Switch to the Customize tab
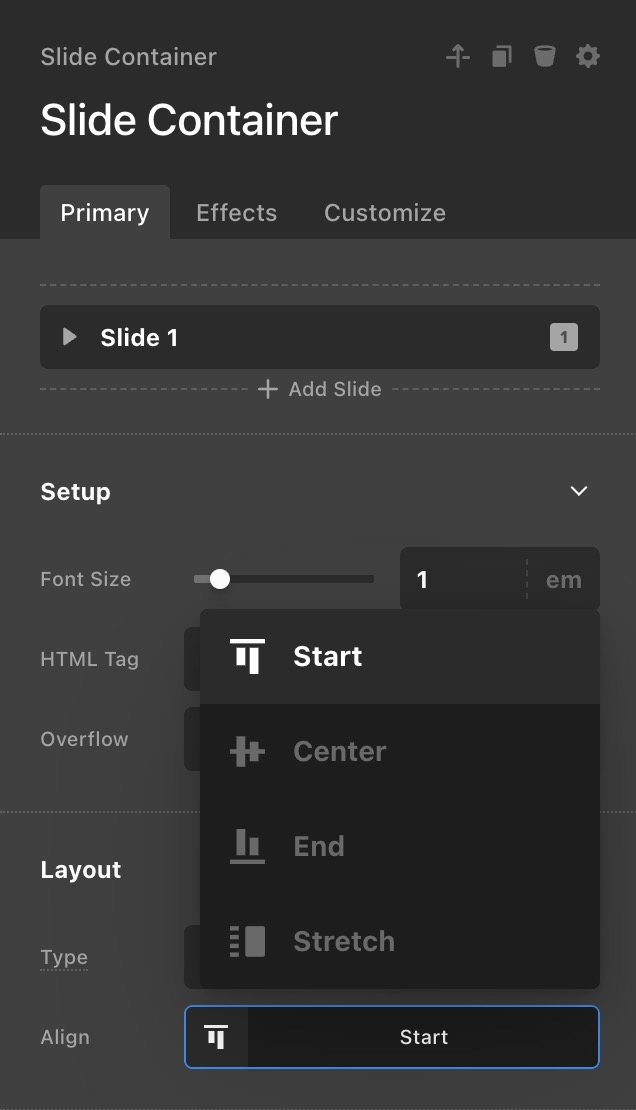The height and width of the screenshot is (1110, 636). (x=385, y=213)
